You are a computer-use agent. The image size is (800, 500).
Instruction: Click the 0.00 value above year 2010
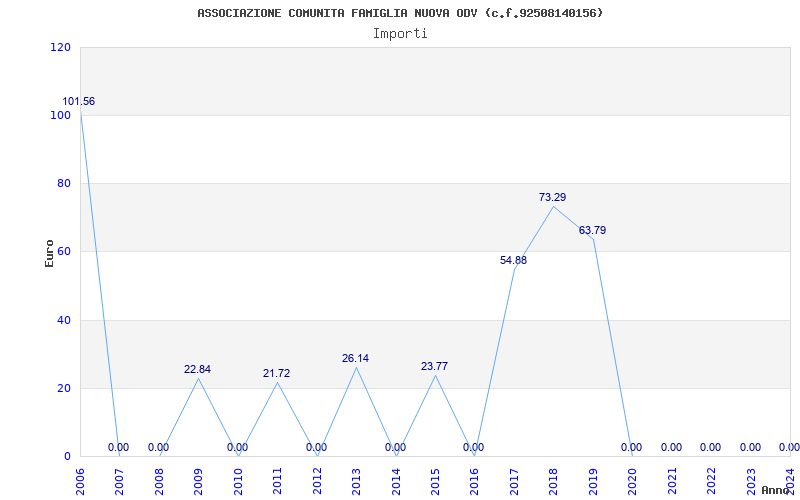pyautogui.click(x=237, y=447)
